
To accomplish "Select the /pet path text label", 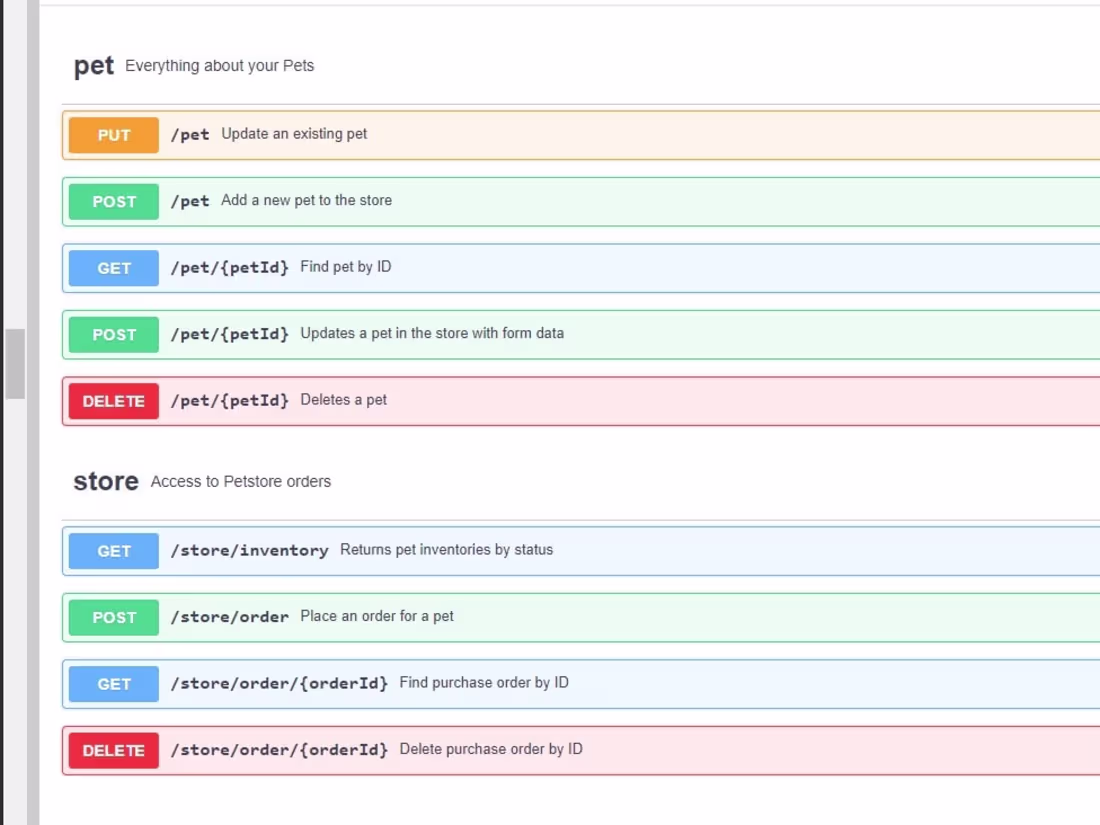I will coord(191,135).
